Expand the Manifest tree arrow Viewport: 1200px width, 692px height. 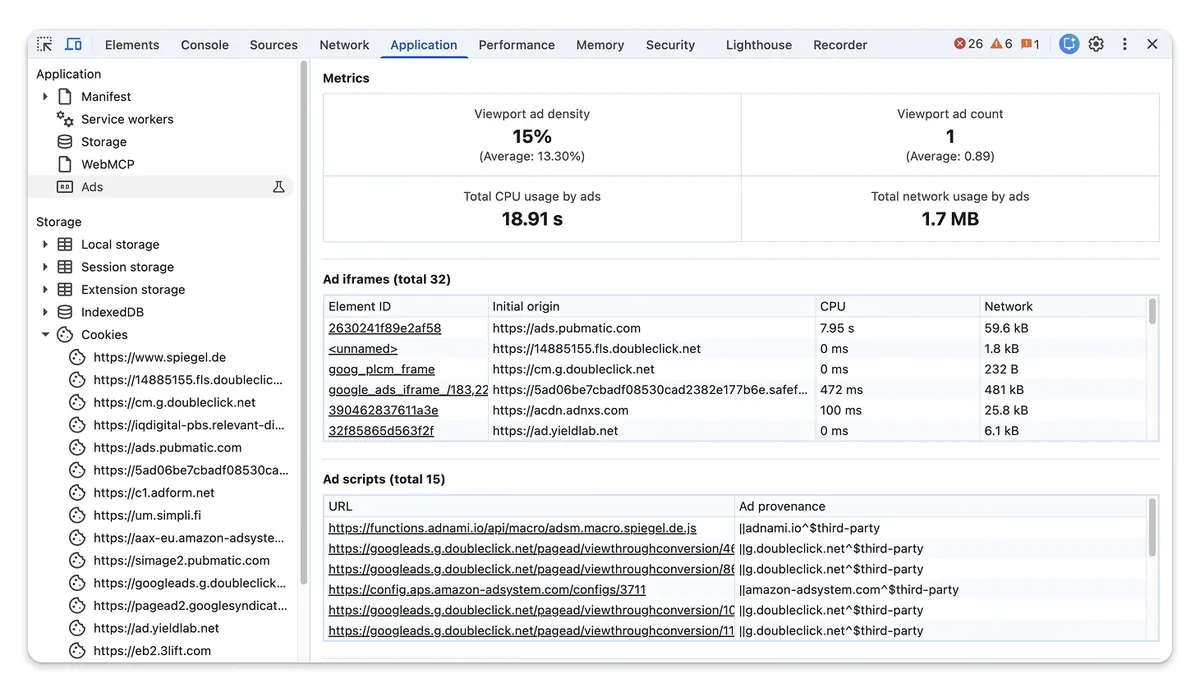click(45, 97)
